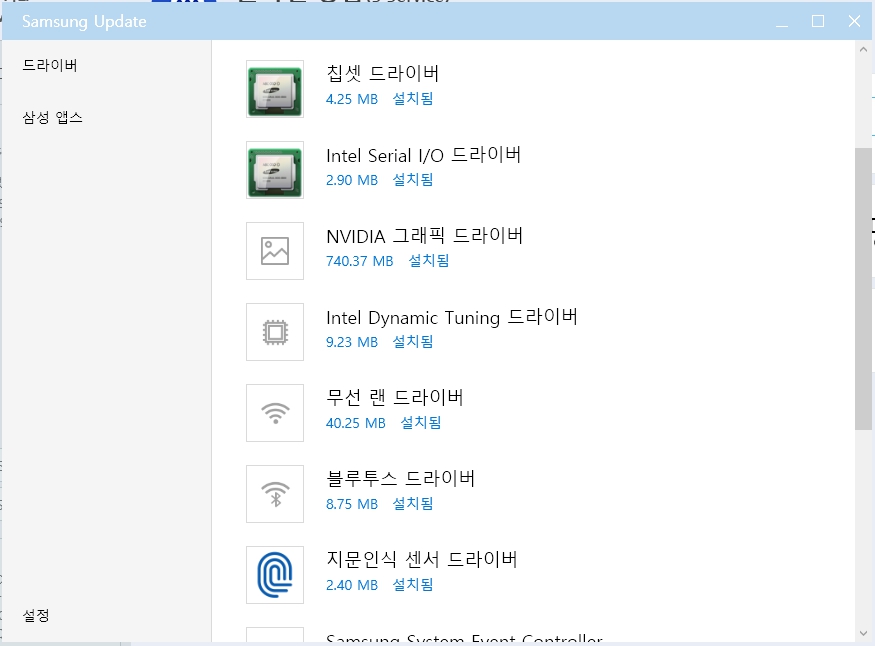Click the 블루투스 driver Bluetooth icon
Screen dimensions: 875x646
point(275,494)
